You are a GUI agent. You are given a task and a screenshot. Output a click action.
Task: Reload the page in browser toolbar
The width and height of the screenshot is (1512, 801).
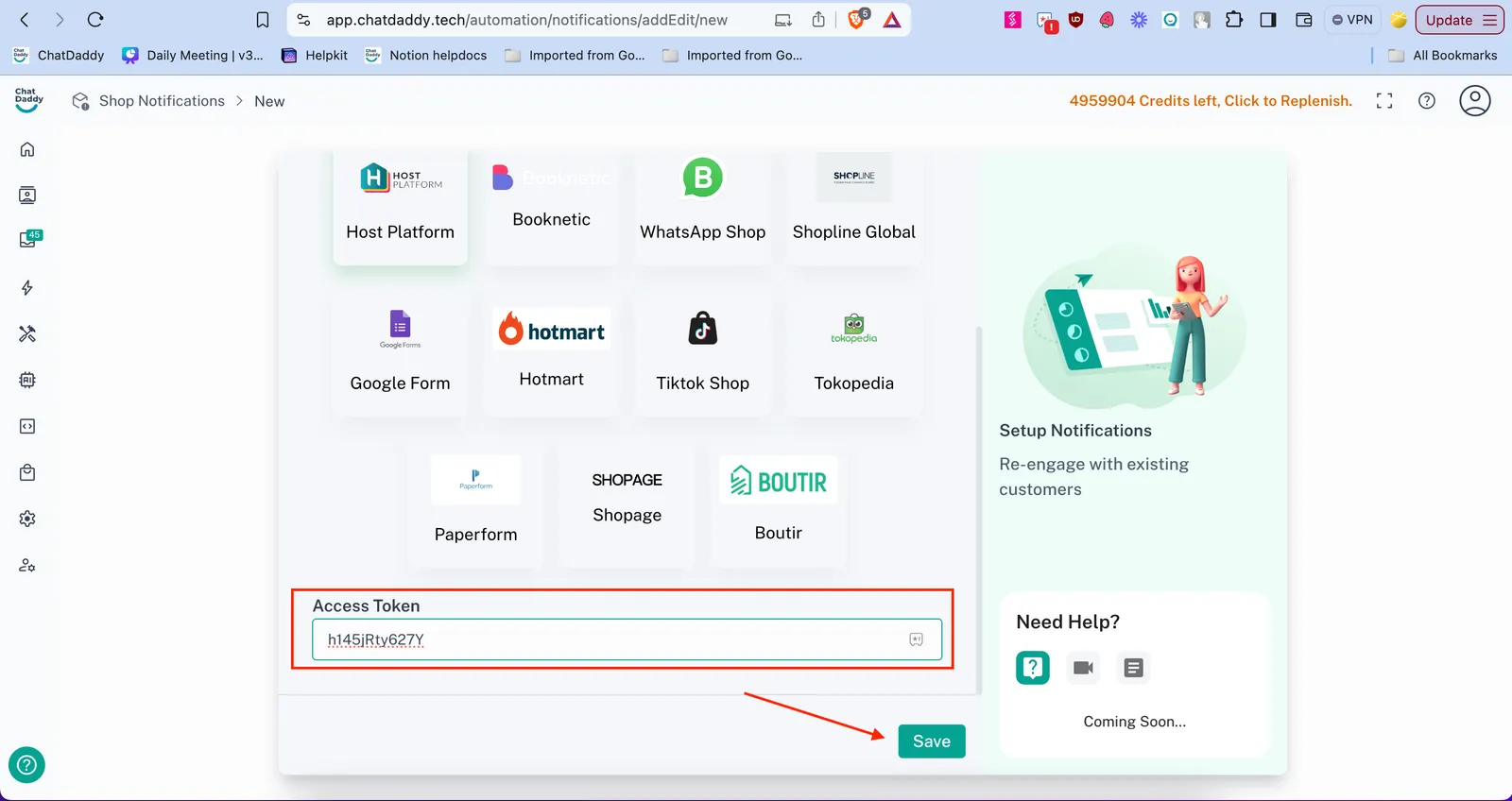[95, 20]
